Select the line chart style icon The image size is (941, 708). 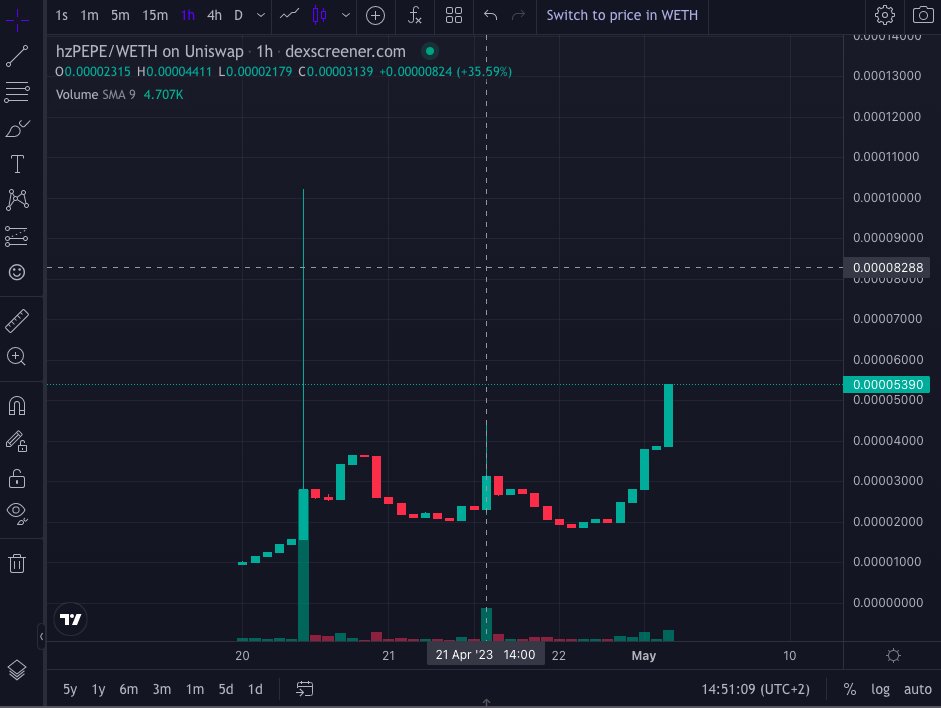[x=289, y=14]
